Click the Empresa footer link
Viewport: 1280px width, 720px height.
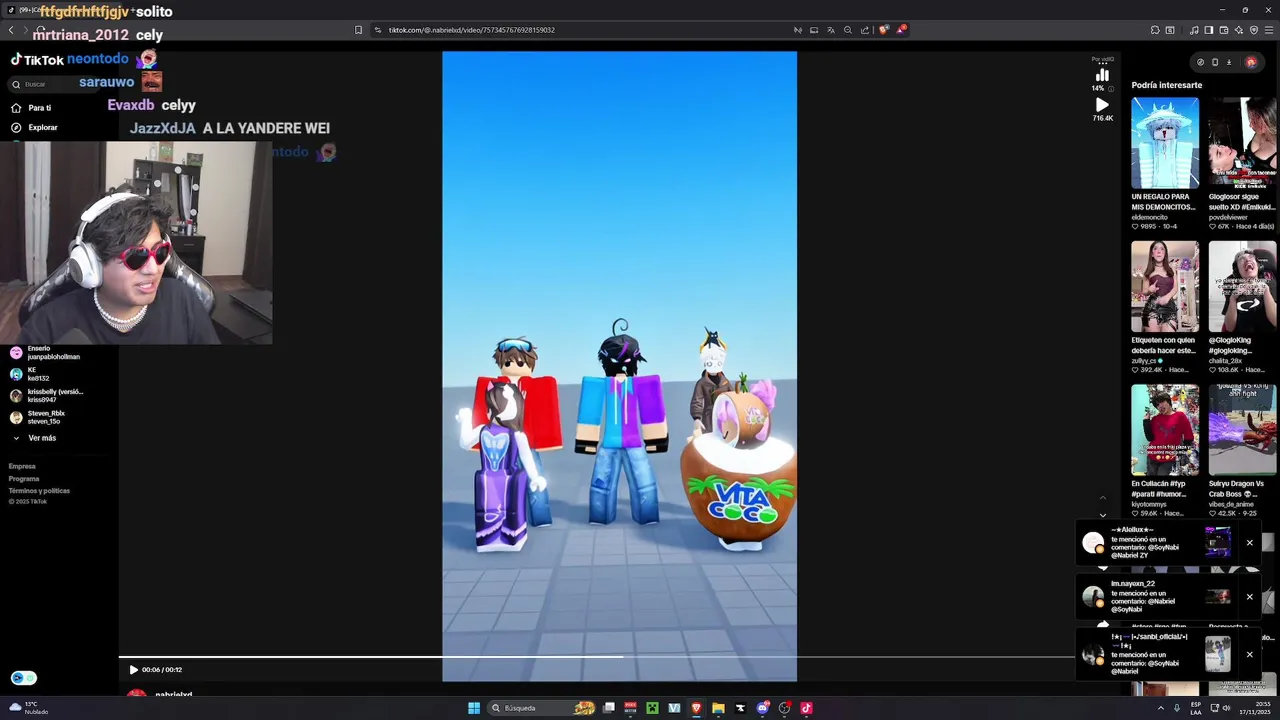[22, 466]
